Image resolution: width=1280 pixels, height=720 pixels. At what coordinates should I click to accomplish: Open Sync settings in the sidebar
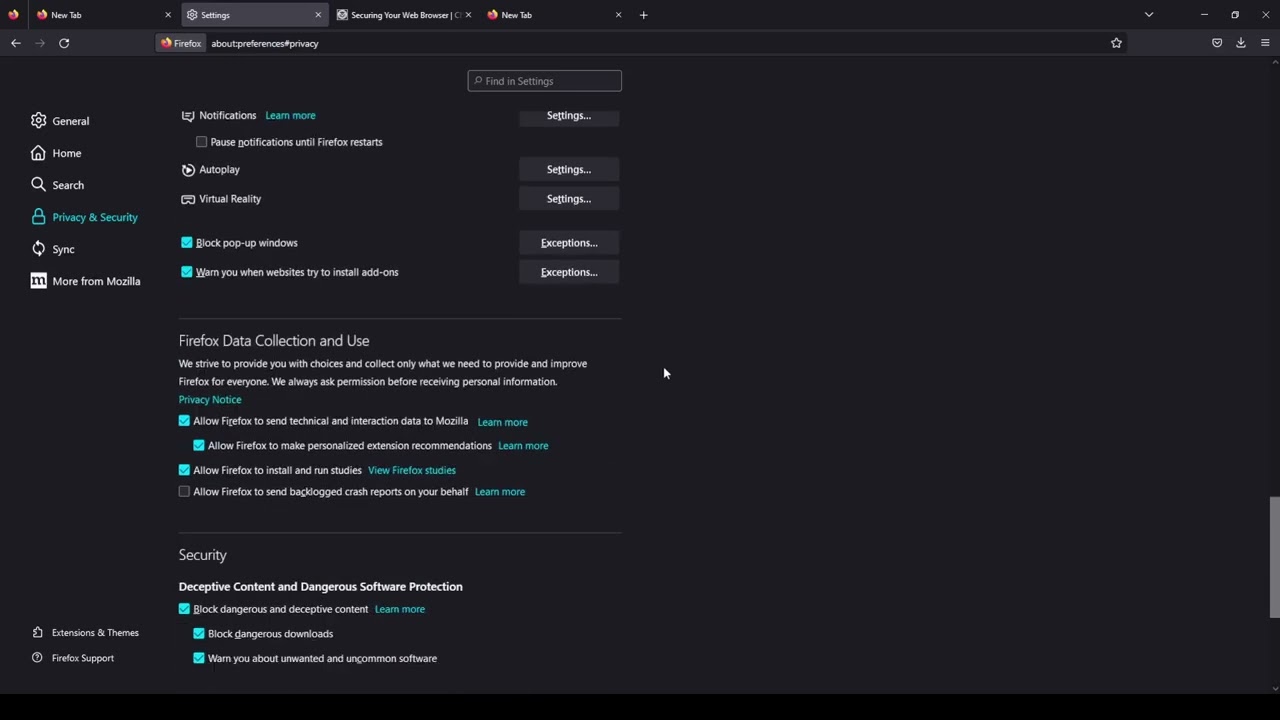point(63,249)
